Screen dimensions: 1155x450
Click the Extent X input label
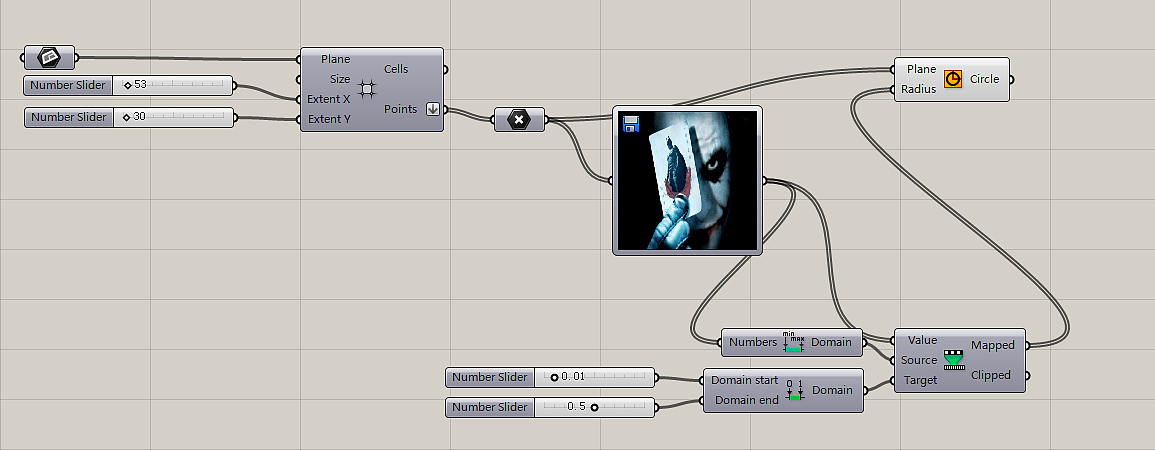329,99
